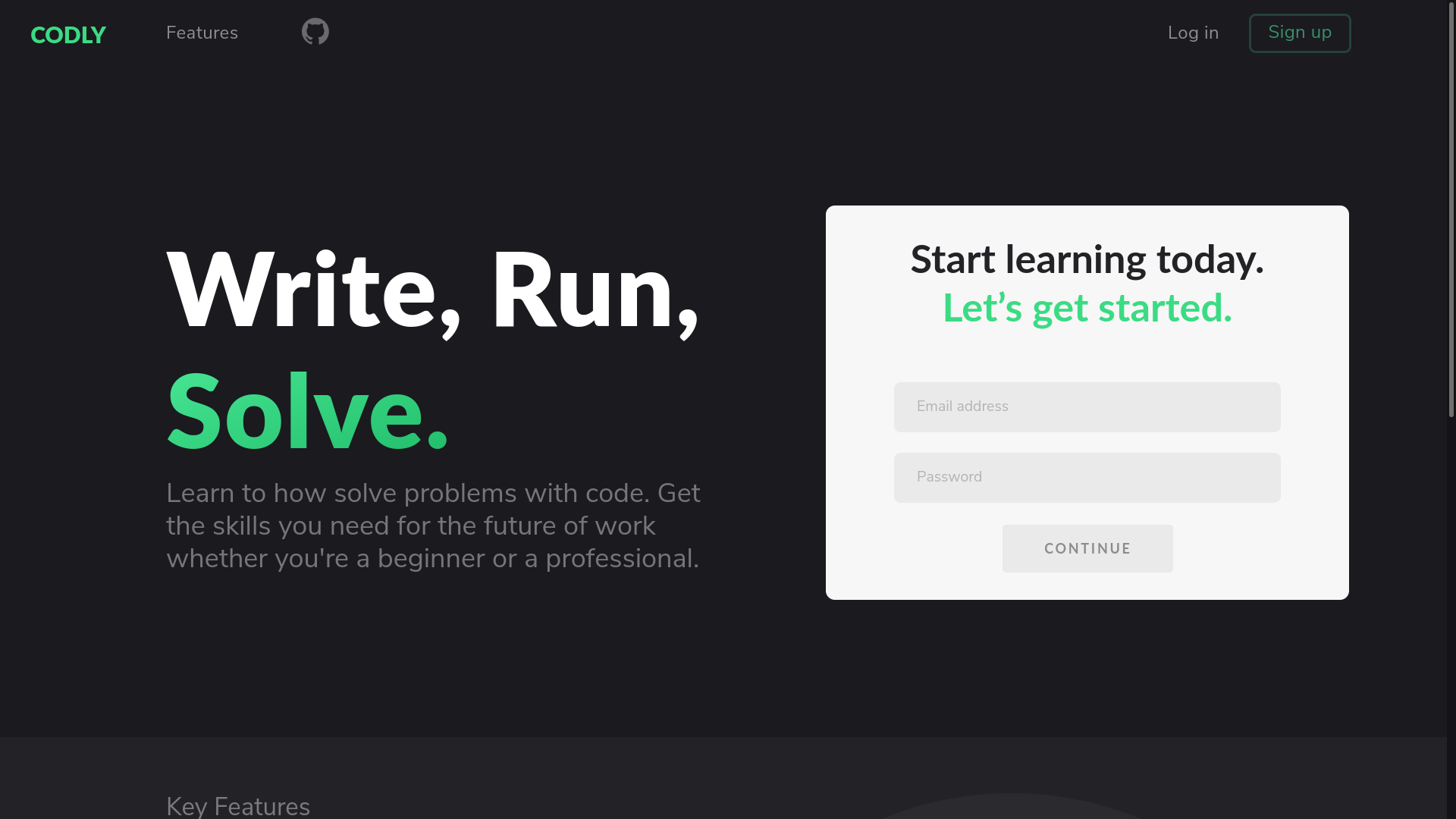
Task: Click the green 'Let's get started.' text
Action: [1087, 308]
